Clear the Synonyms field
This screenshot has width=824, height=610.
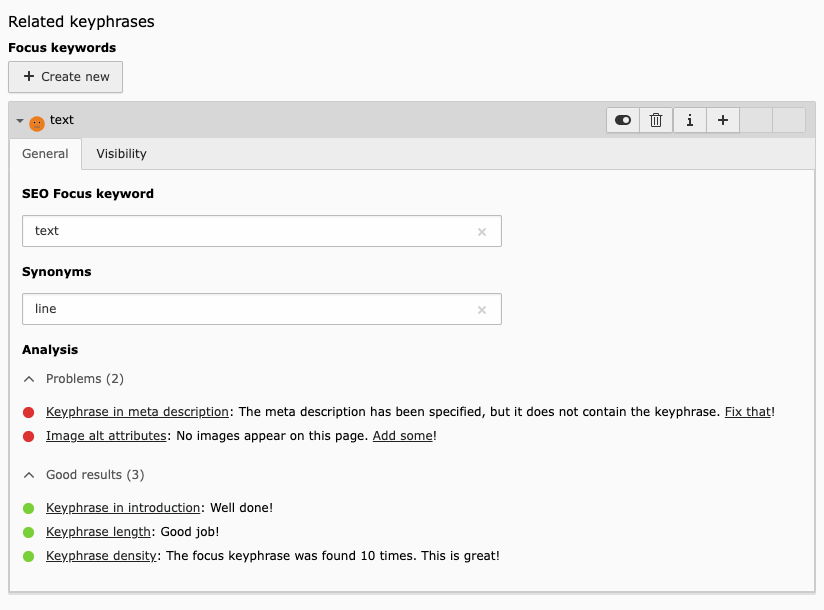point(481,310)
